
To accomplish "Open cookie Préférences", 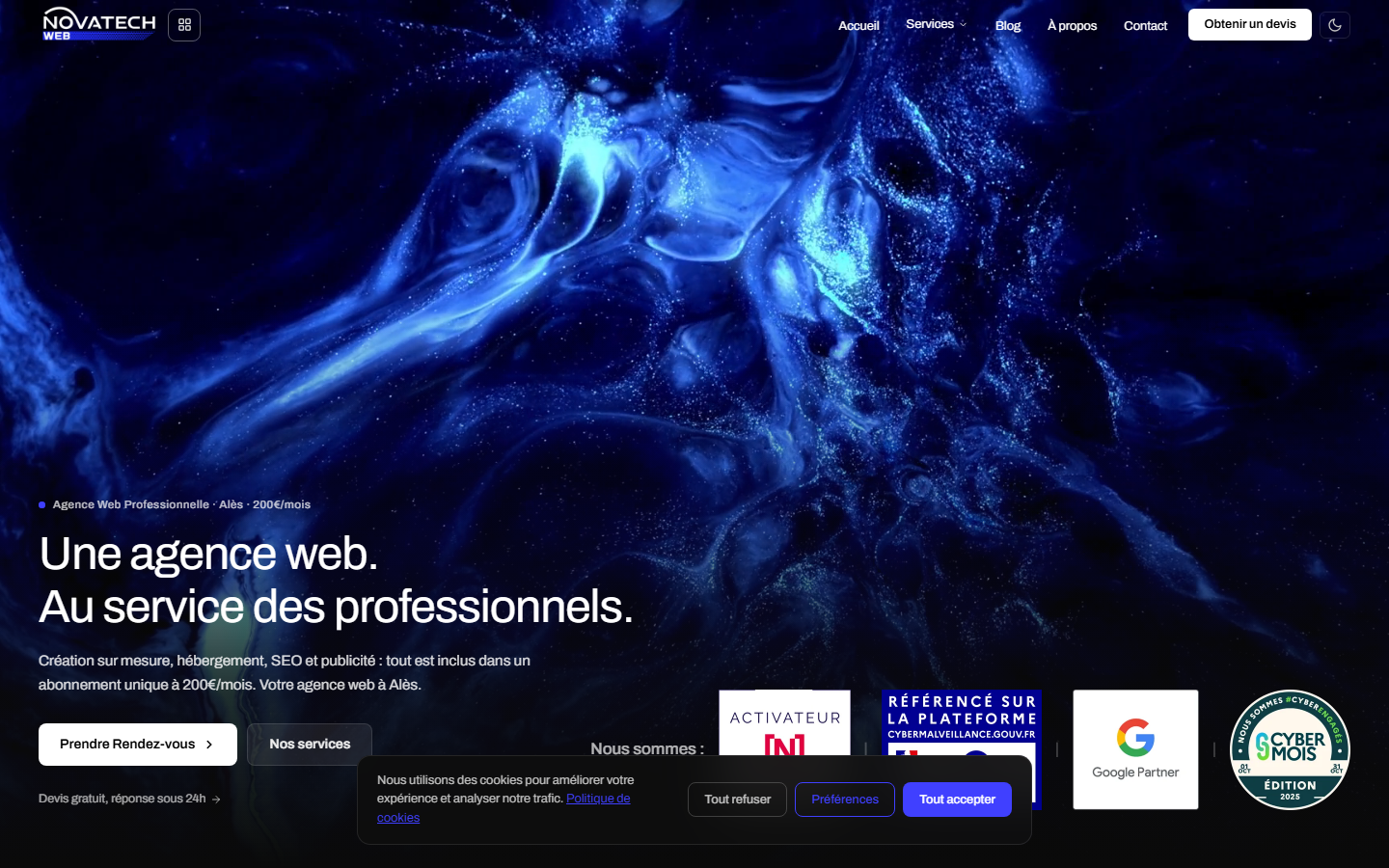I will (845, 800).
